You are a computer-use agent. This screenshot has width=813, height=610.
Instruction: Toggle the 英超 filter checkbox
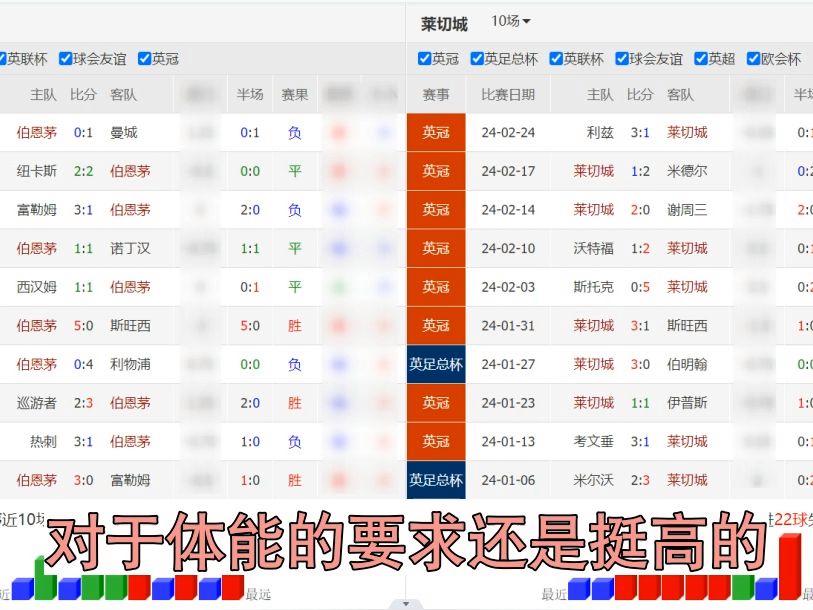[700, 58]
